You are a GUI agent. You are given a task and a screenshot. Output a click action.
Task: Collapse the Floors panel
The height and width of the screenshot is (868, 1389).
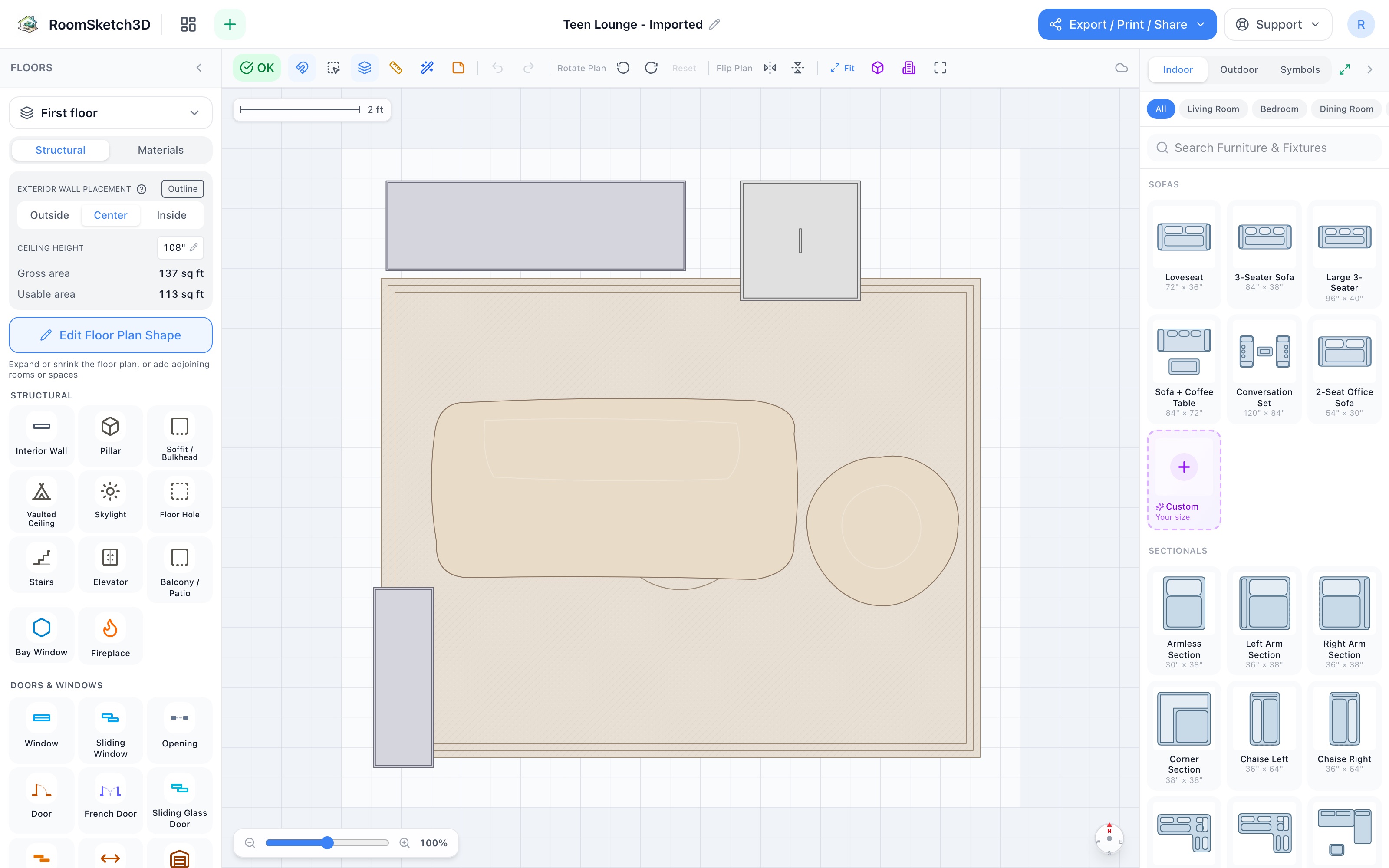(199, 68)
